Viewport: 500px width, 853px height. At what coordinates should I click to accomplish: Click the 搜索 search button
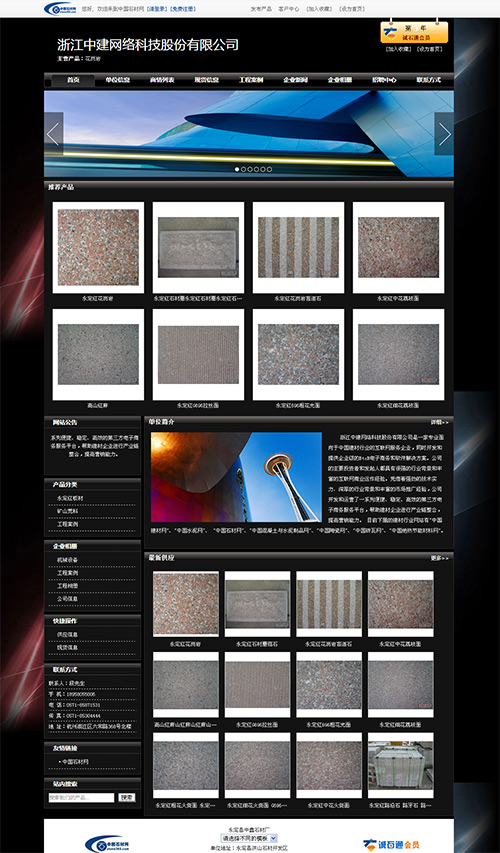click(127, 798)
